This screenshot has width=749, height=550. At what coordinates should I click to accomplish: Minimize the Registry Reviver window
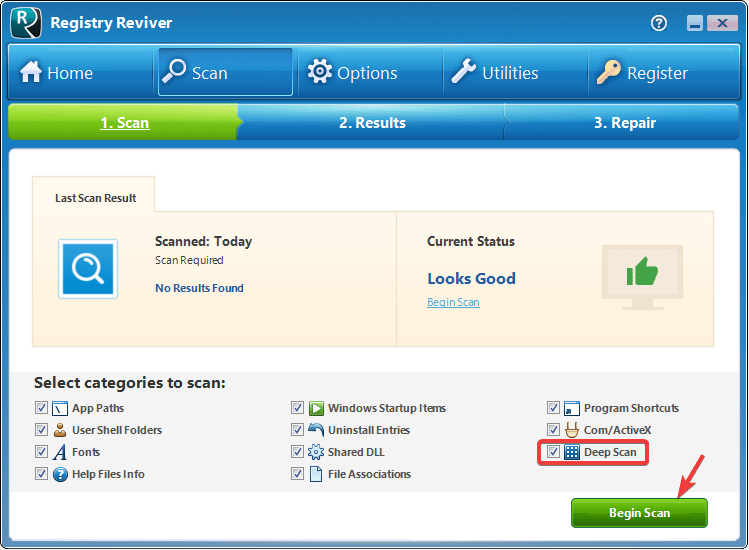[x=695, y=23]
